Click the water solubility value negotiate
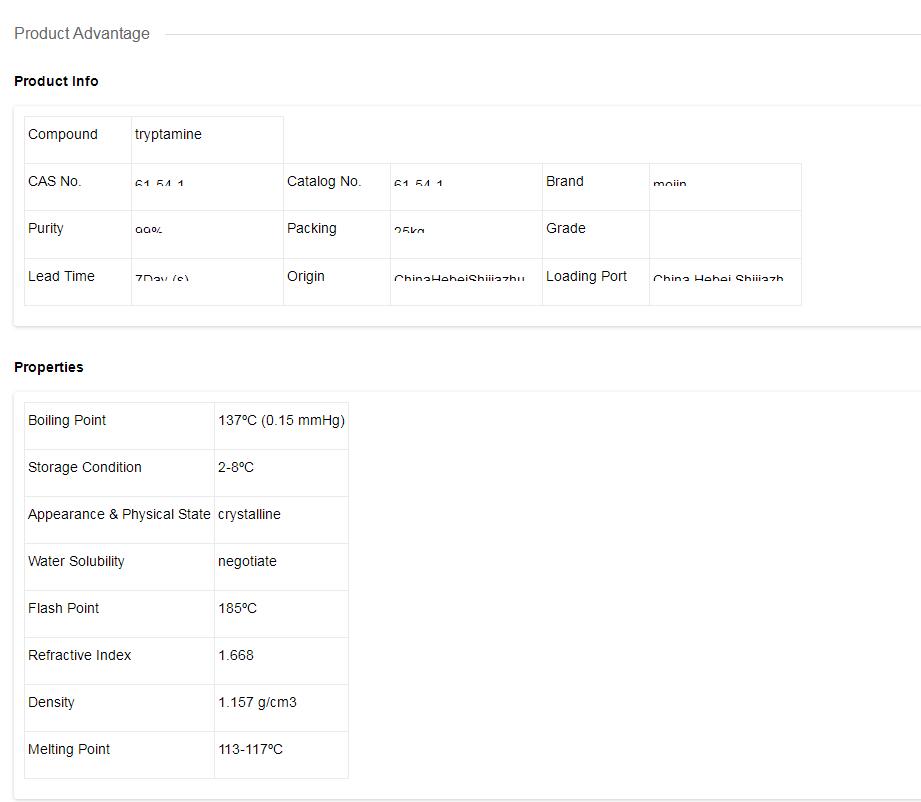The width and height of the screenshot is (921, 802). point(247,561)
